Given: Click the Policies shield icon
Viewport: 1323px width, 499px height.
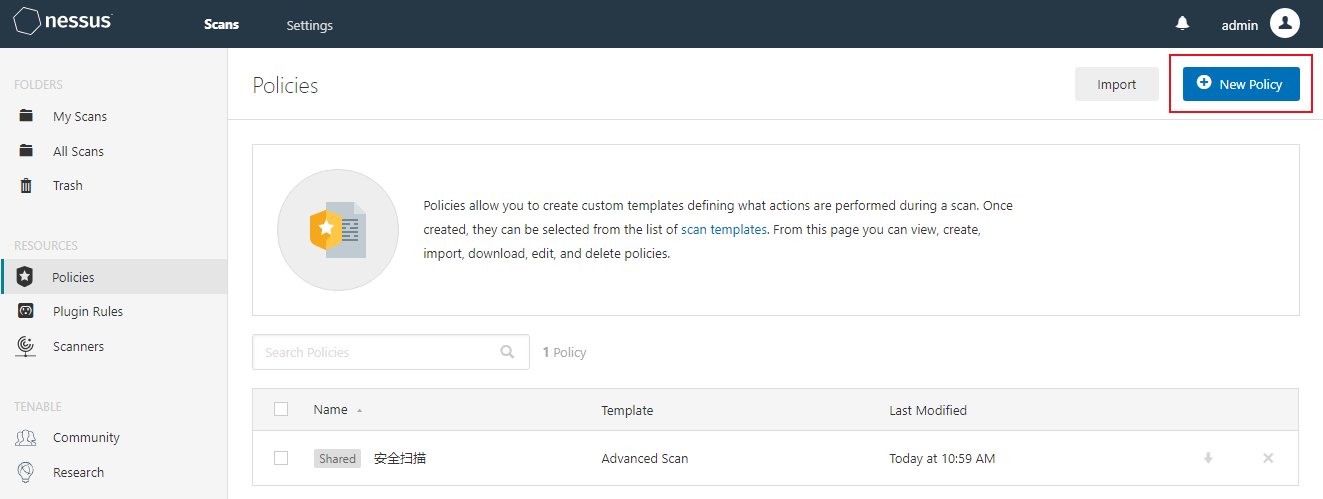Looking at the screenshot, I should click(x=26, y=277).
